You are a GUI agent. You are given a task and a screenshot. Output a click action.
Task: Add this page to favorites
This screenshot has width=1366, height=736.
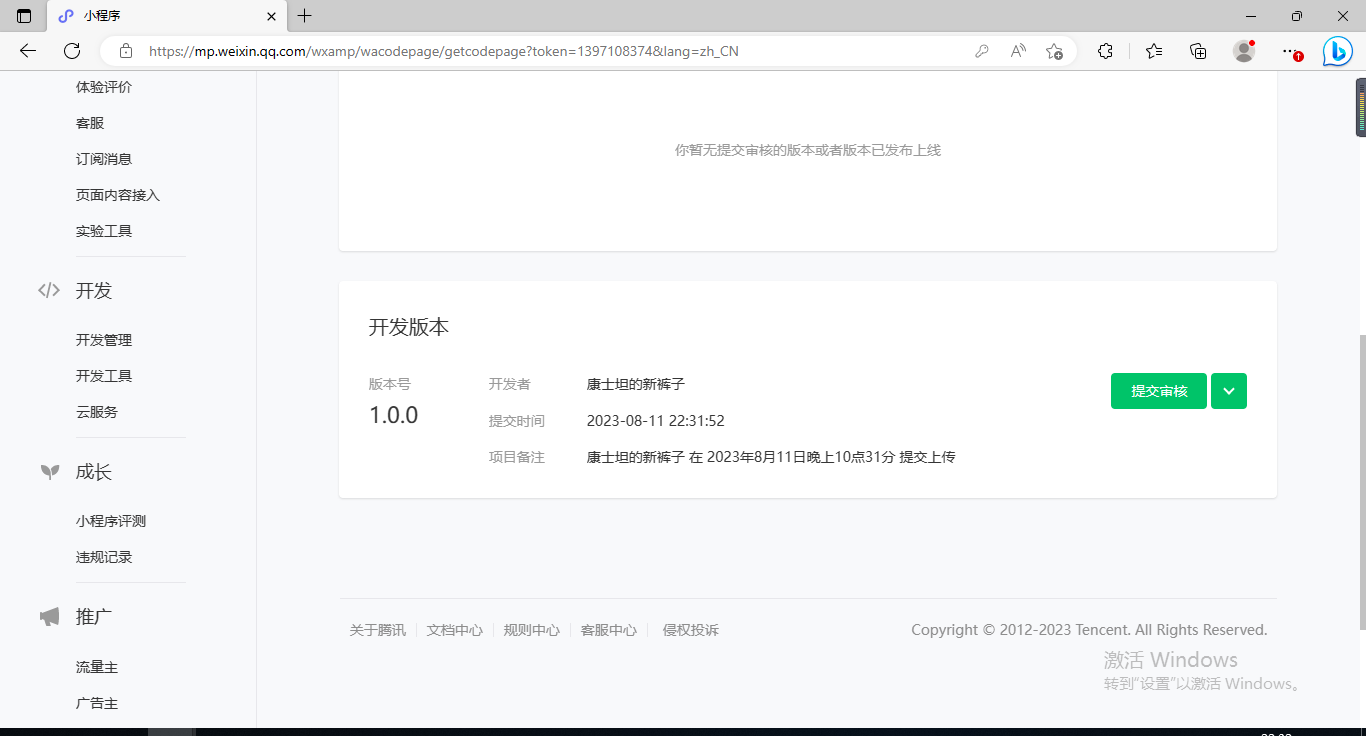tap(1054, 51)
